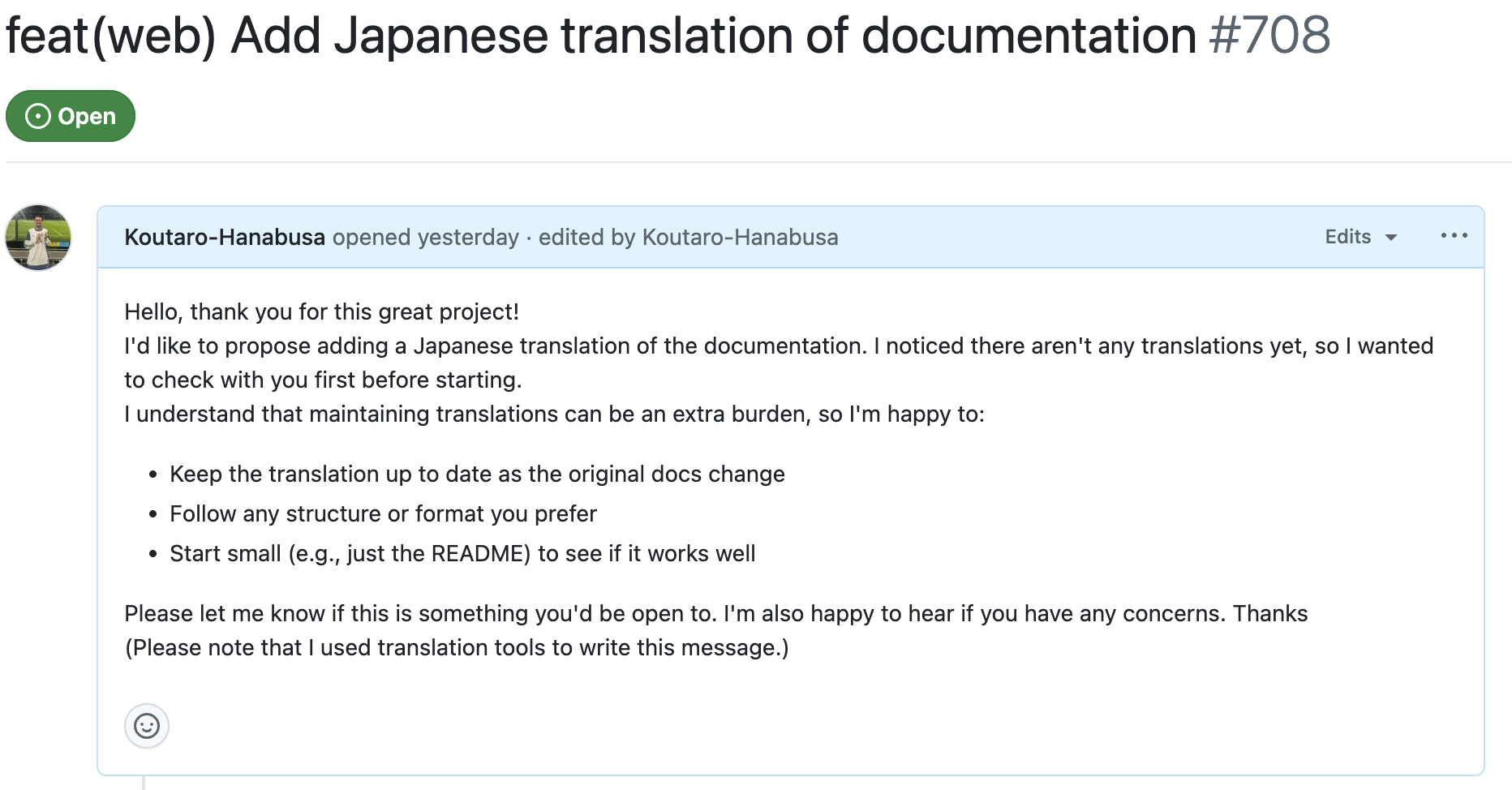Select the reaction smiley at the comment bottom
1512x790 pixels.
tap(146, 726)
